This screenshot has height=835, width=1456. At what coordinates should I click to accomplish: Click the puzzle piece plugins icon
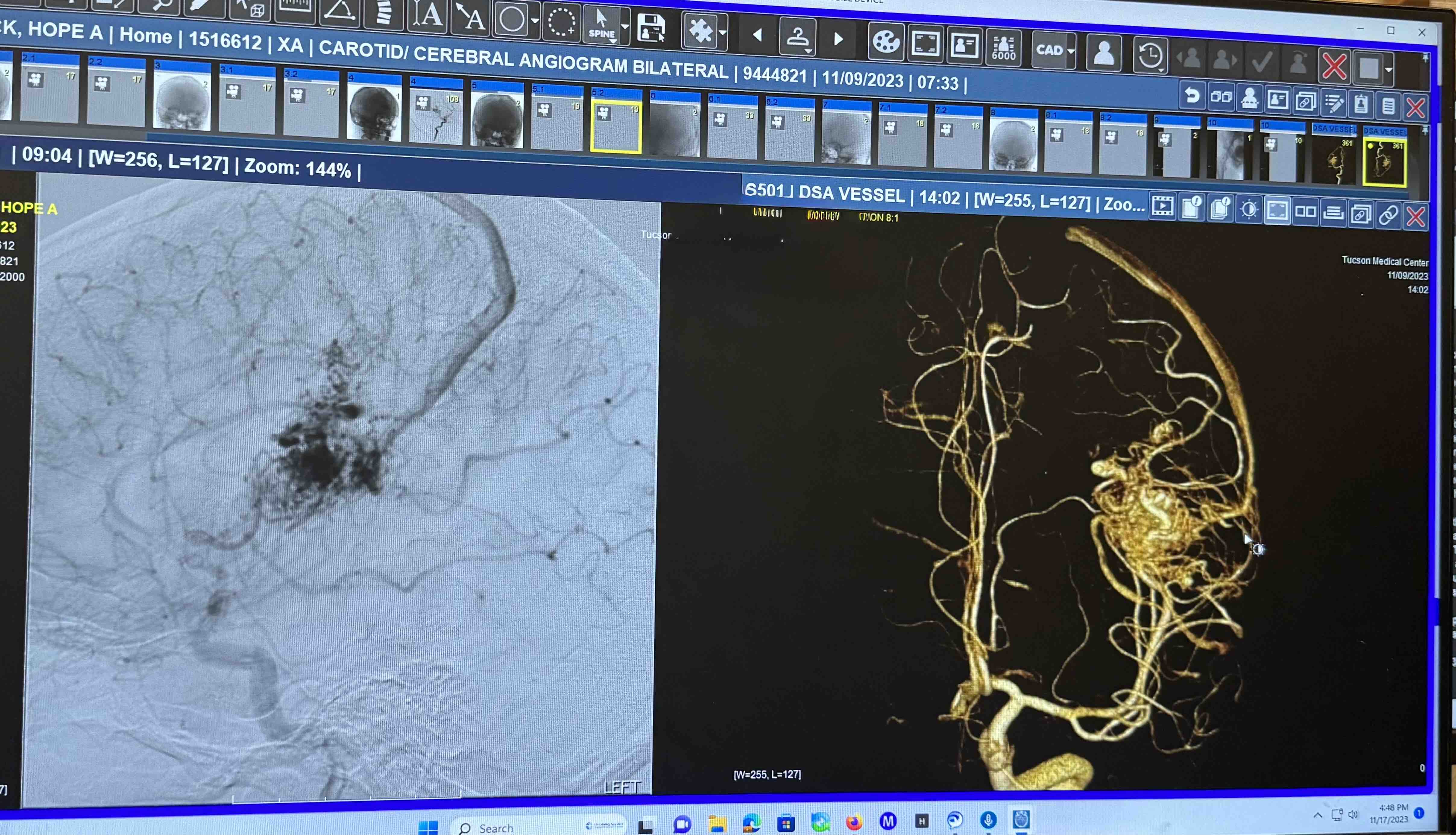pyautogui.click(x=701, y=31)
